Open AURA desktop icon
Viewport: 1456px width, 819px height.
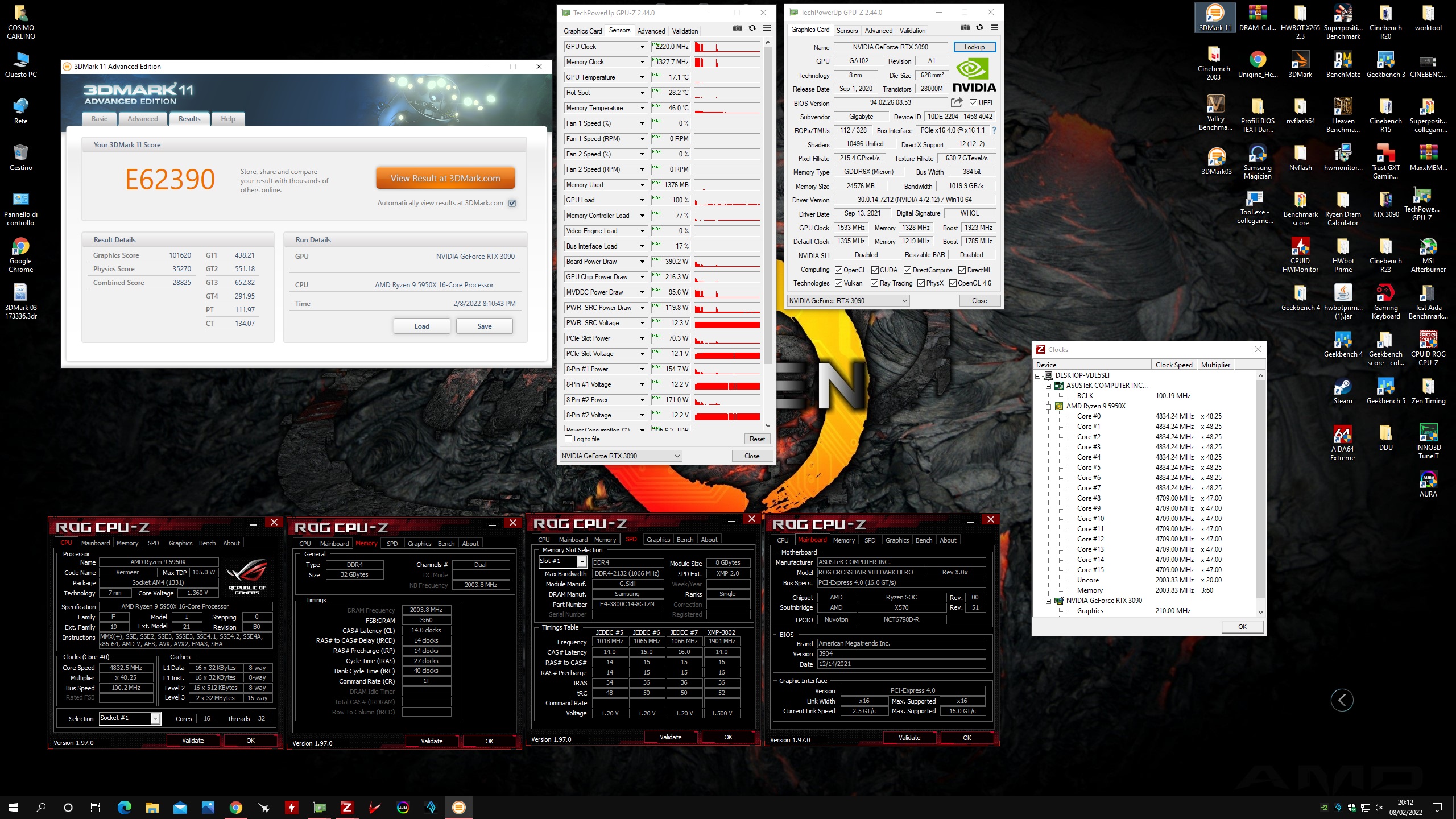[1428, 485]
